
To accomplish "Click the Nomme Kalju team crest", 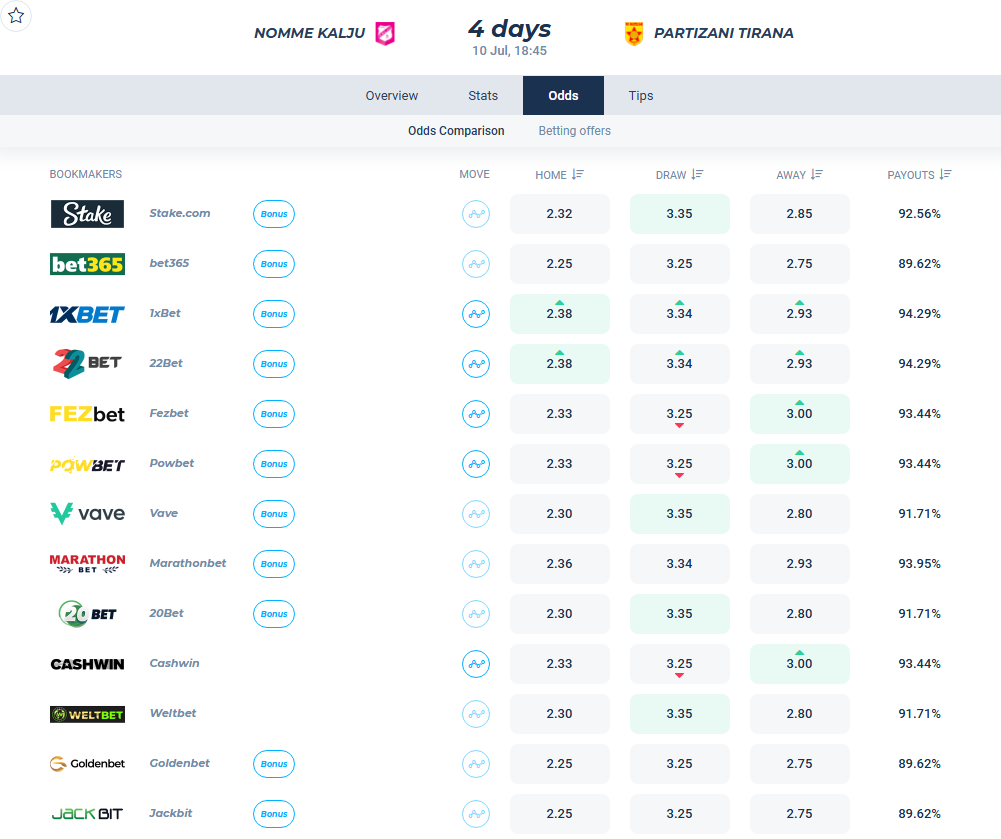I will (384, 33).
